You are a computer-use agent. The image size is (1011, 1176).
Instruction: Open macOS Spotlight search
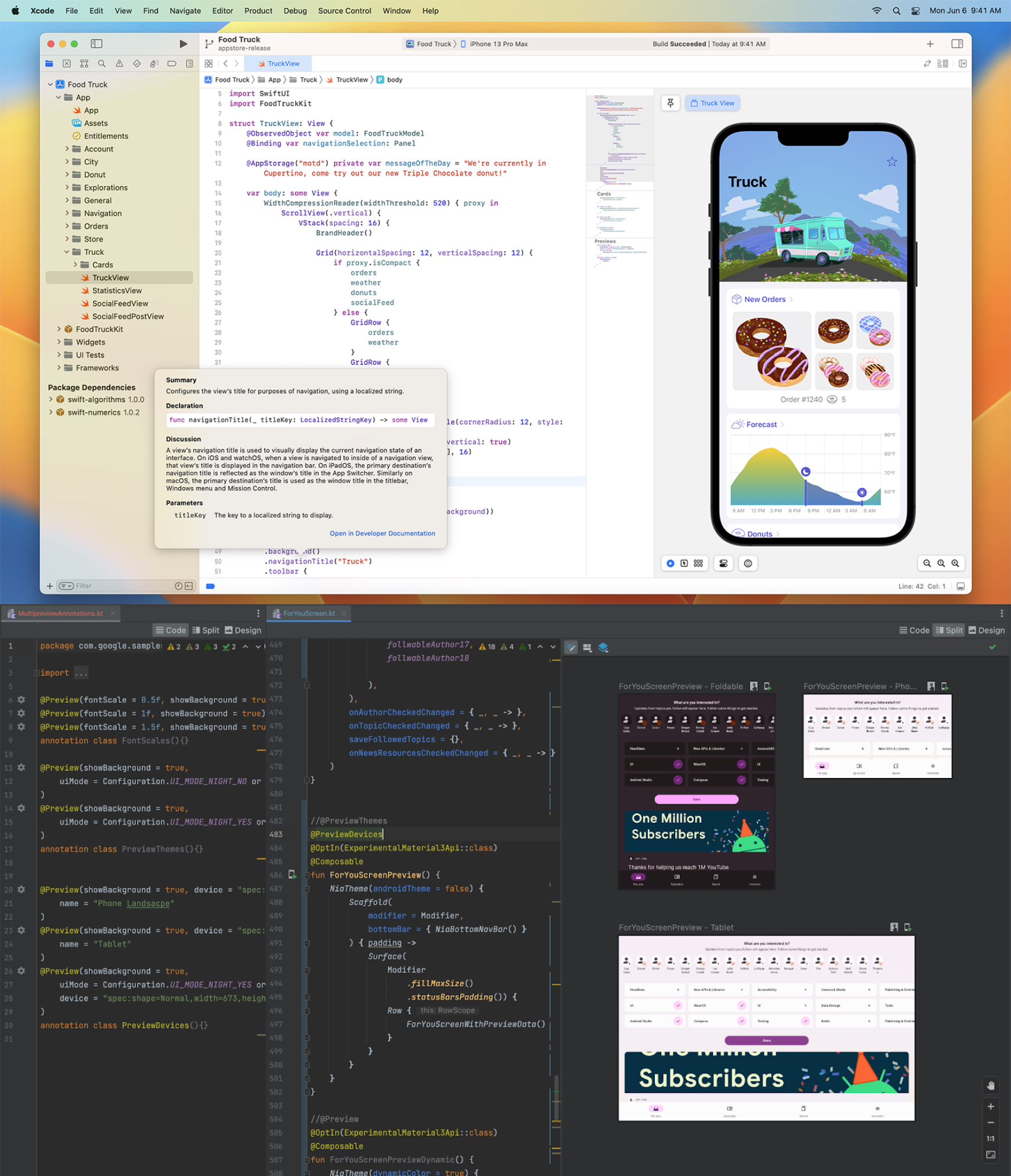coord(897,10)
